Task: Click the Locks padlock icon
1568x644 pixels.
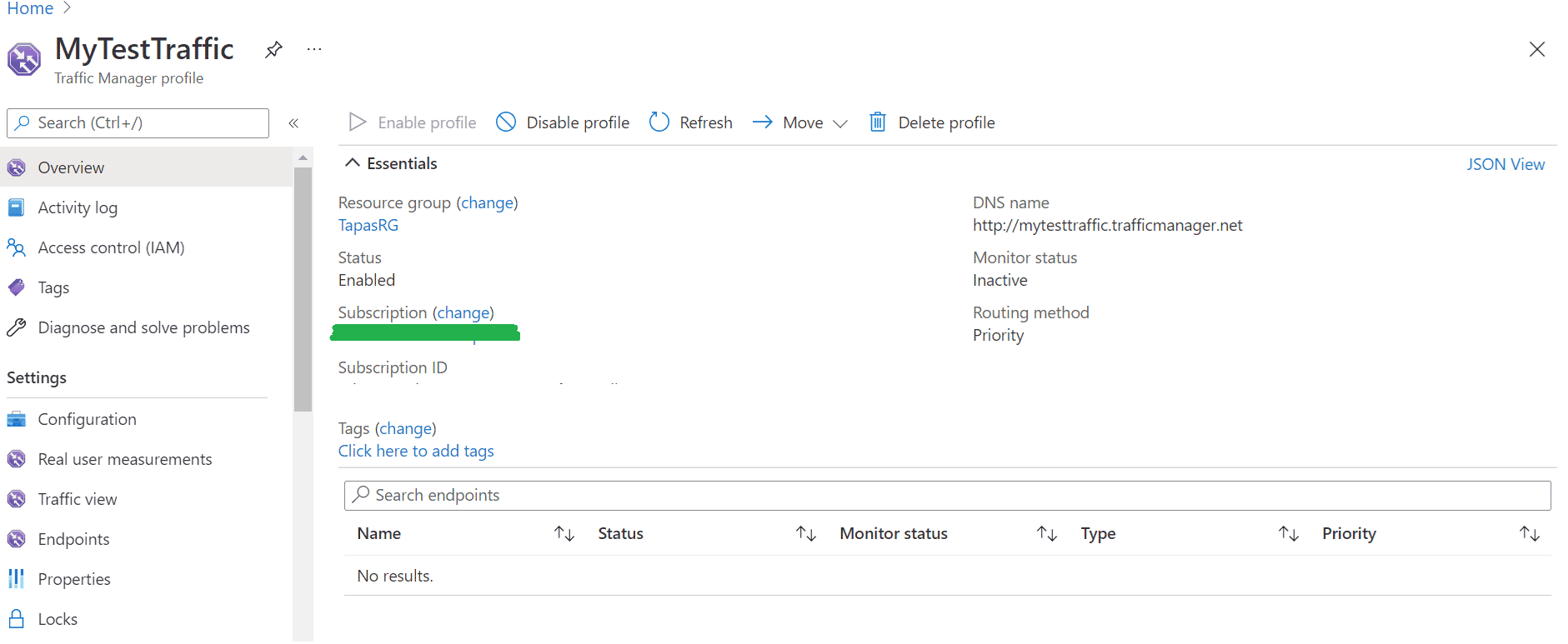Action: 17,619
